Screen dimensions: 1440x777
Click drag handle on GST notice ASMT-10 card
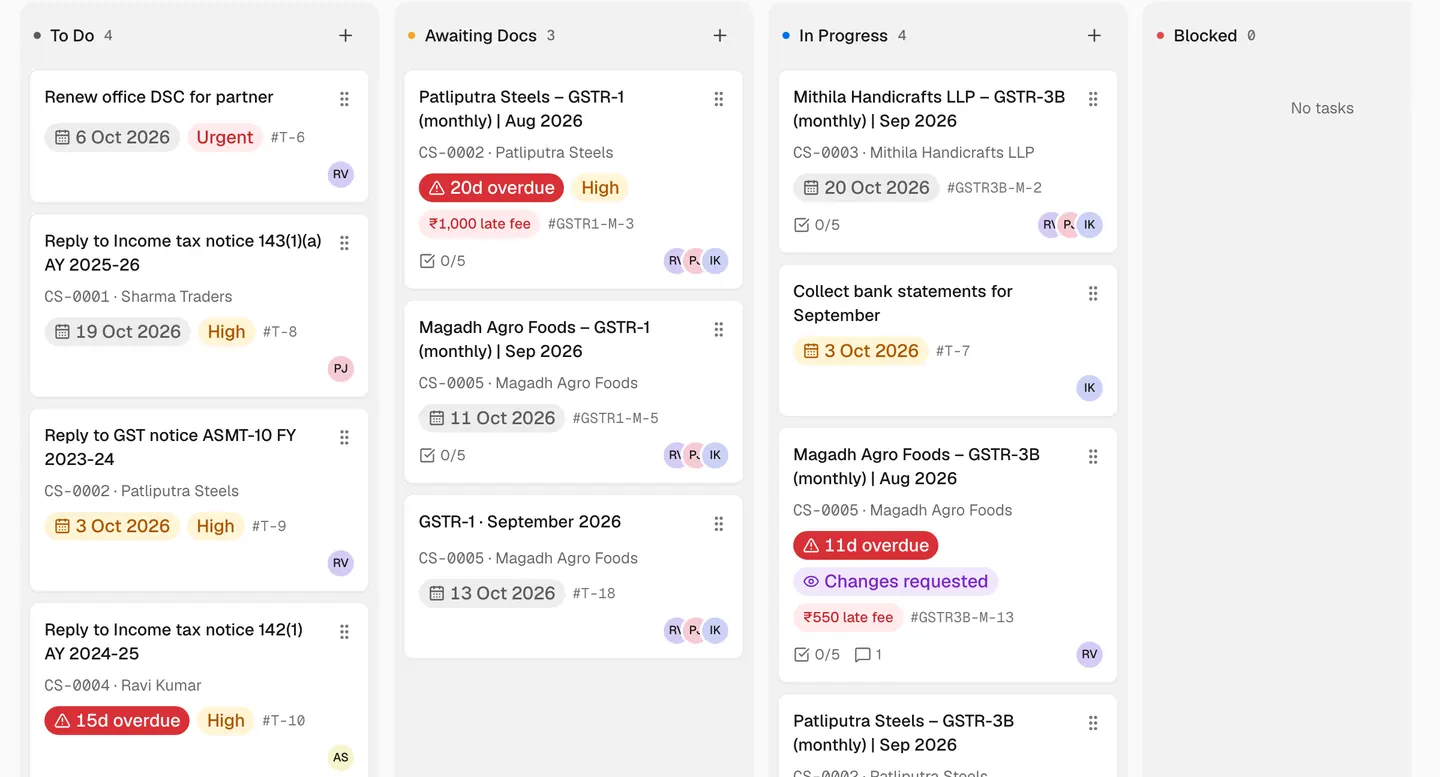click(x=344, y=437)
